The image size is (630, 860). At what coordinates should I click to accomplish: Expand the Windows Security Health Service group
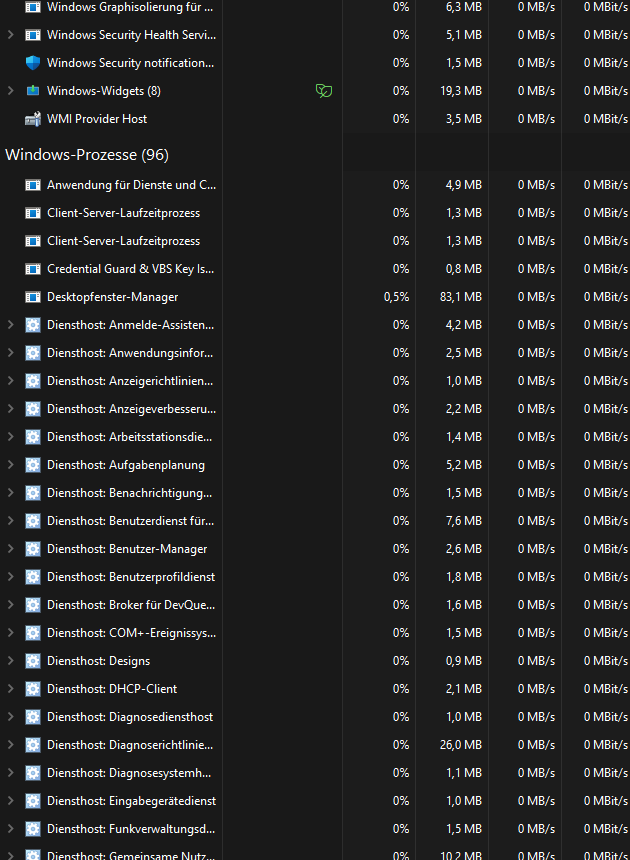(x=10, y=35)
